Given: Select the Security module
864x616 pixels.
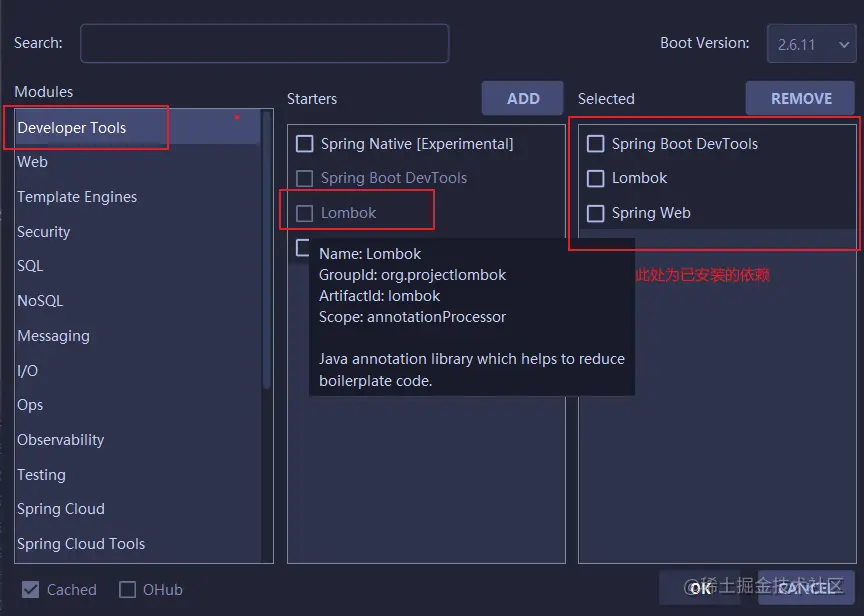Looking at the screenshot, I should point(138,231).
